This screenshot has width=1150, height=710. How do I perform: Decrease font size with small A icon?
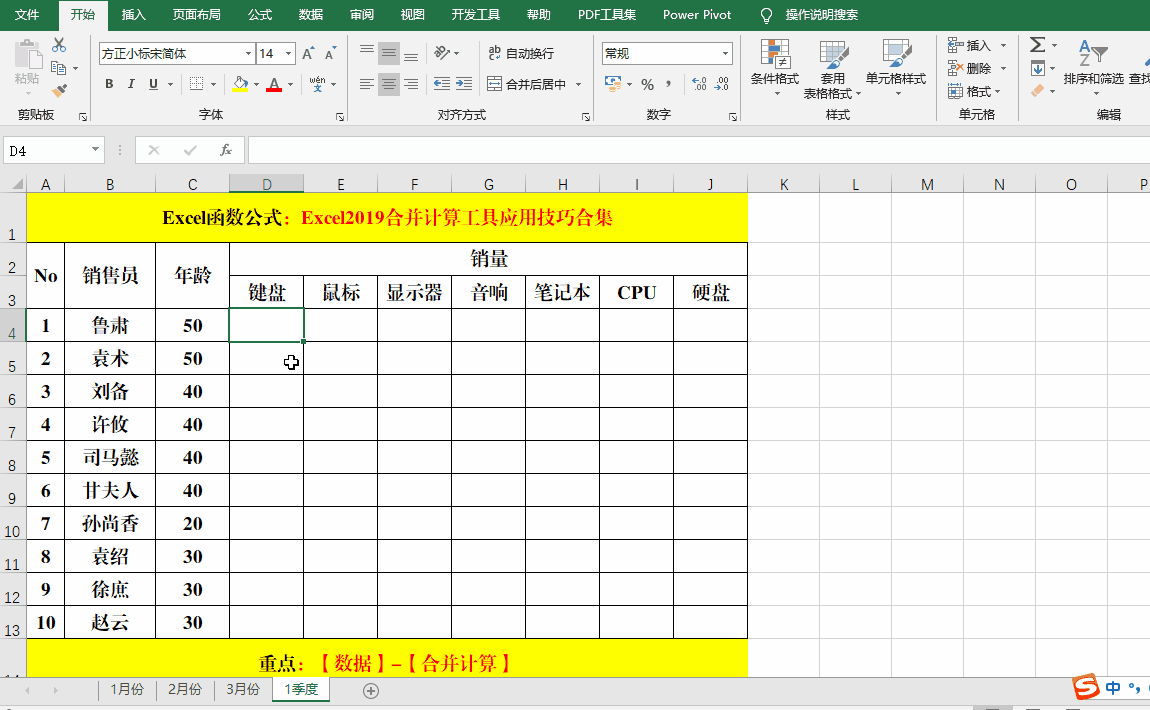tap(330, 54)
